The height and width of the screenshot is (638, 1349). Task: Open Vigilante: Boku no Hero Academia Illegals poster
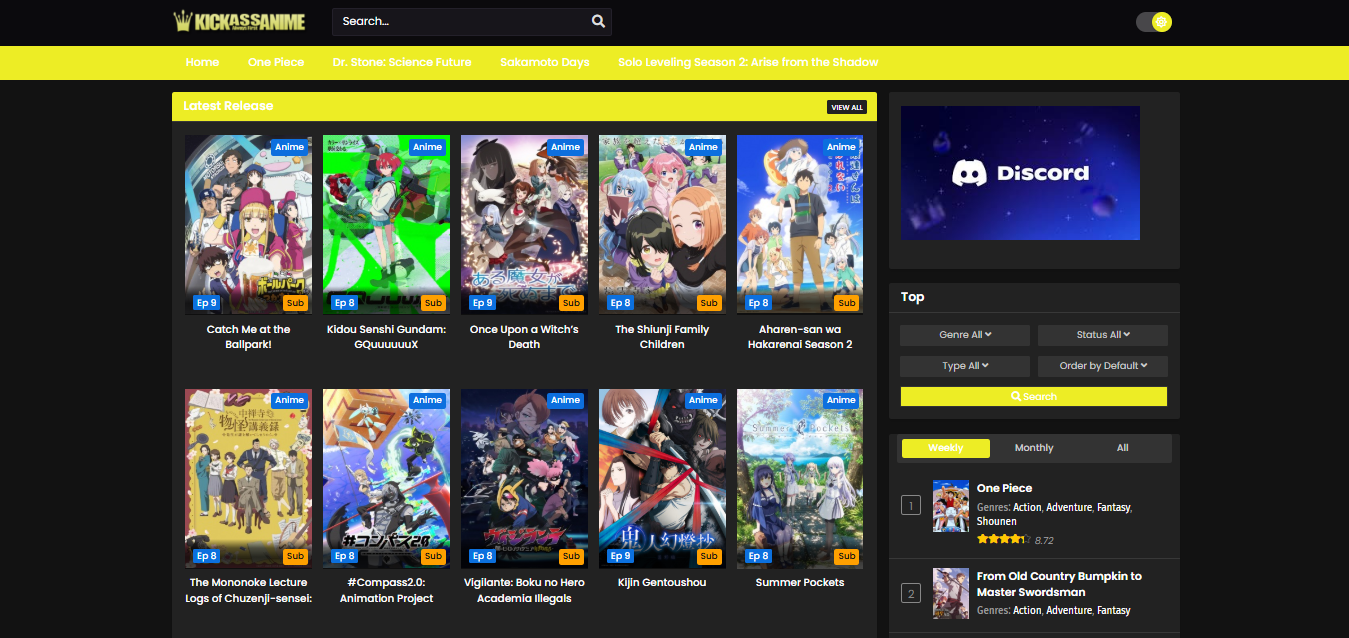pyautogui.click(x=524, y=479)
